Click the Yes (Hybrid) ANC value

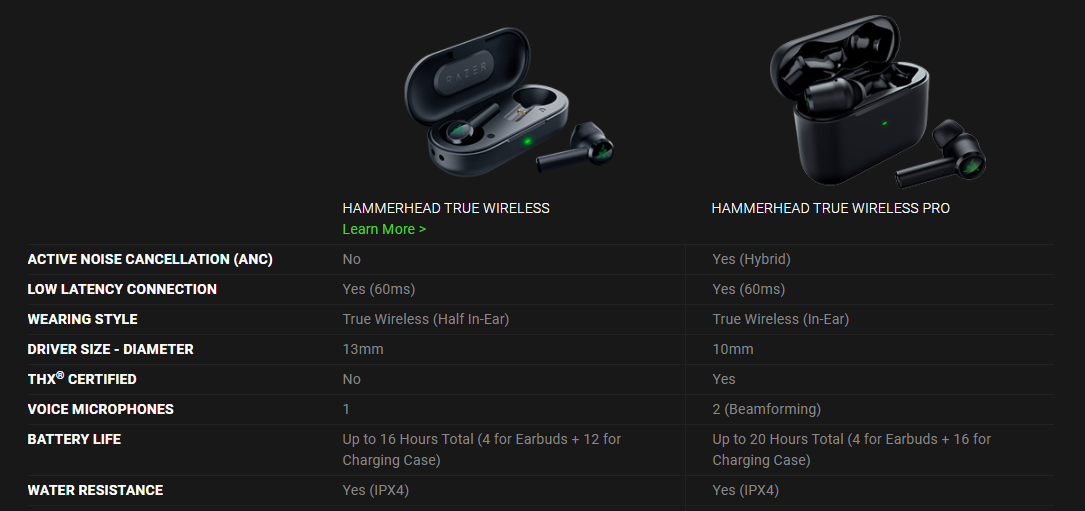[x=751, y=260]
